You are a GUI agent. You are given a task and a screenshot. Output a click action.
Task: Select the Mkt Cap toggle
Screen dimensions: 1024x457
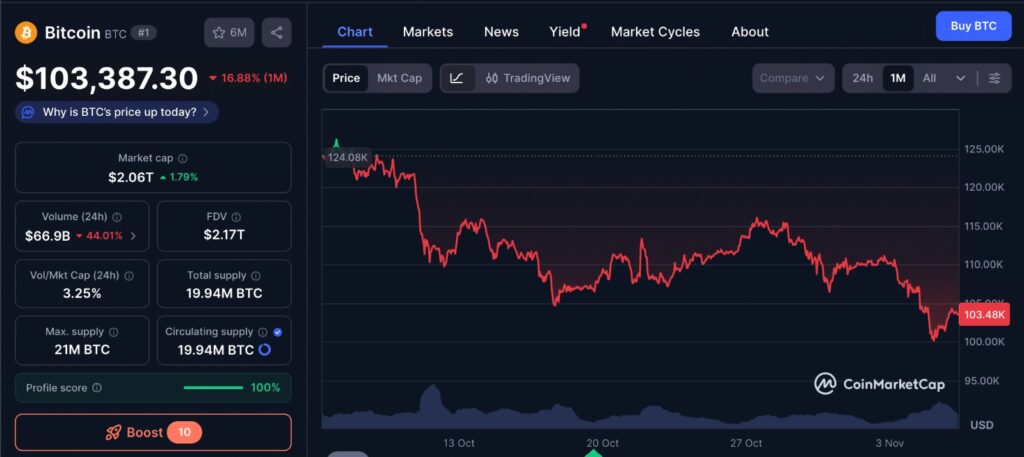tap(399, 78)
